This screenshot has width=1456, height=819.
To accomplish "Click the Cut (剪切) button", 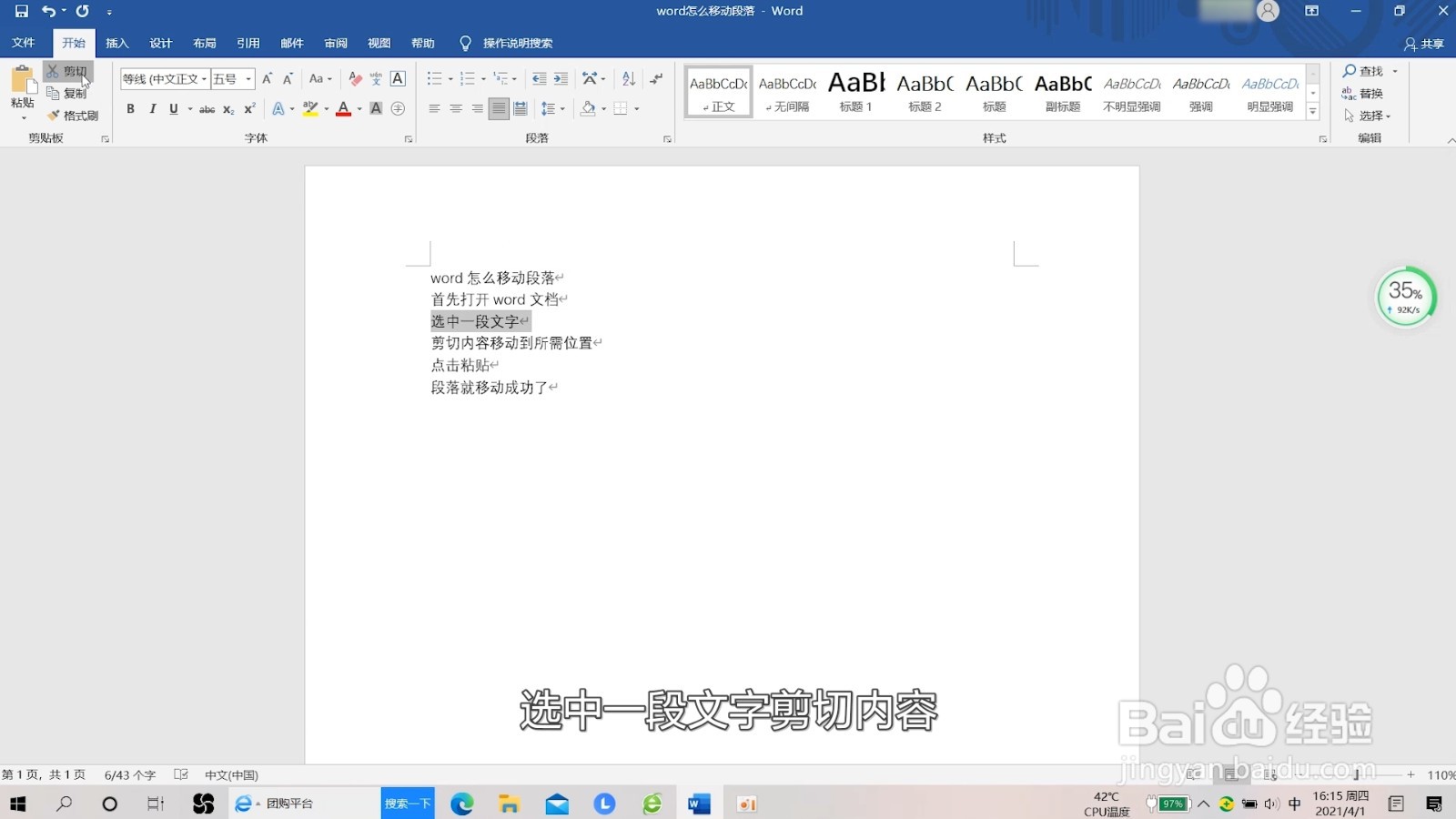I will 67,71.
